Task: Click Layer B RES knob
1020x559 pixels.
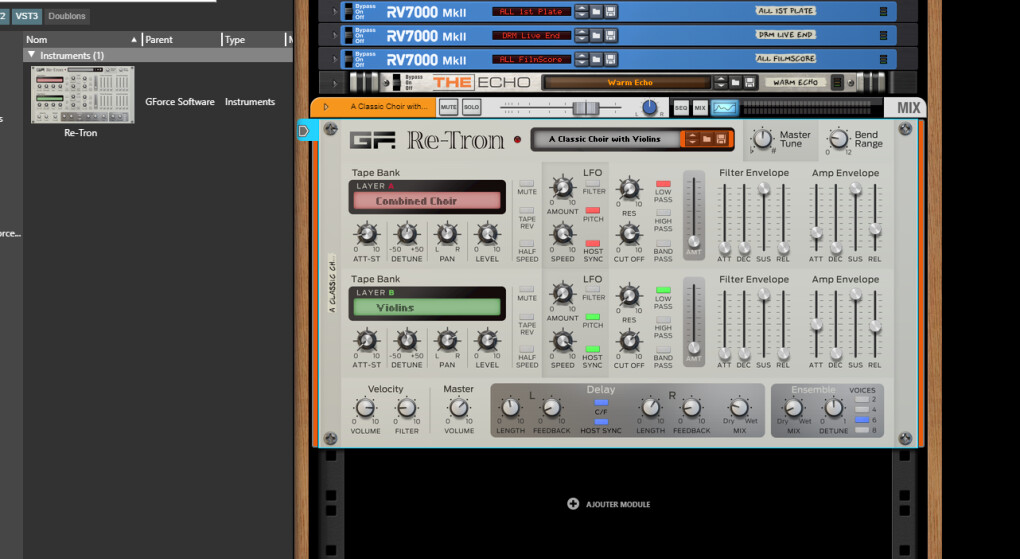Action: [x=629, y=295]
